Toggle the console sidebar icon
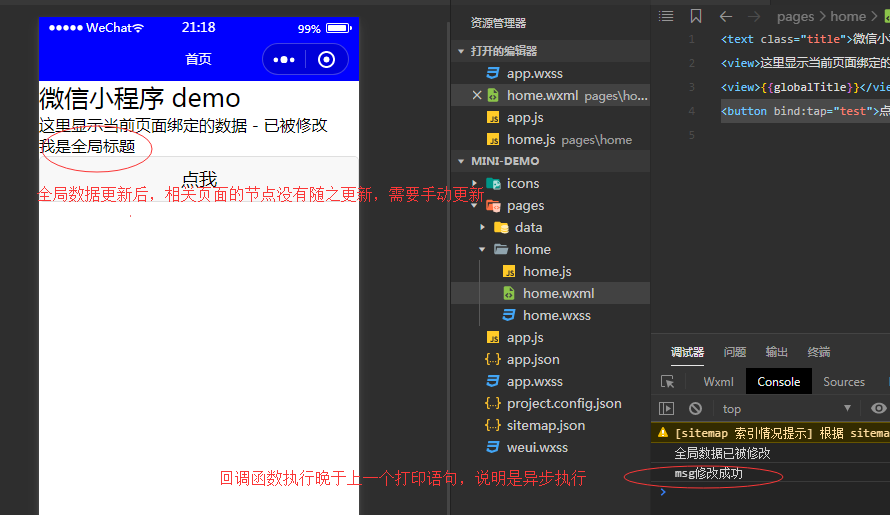Viewport: 890px width, 515px height. coord(666,409)
